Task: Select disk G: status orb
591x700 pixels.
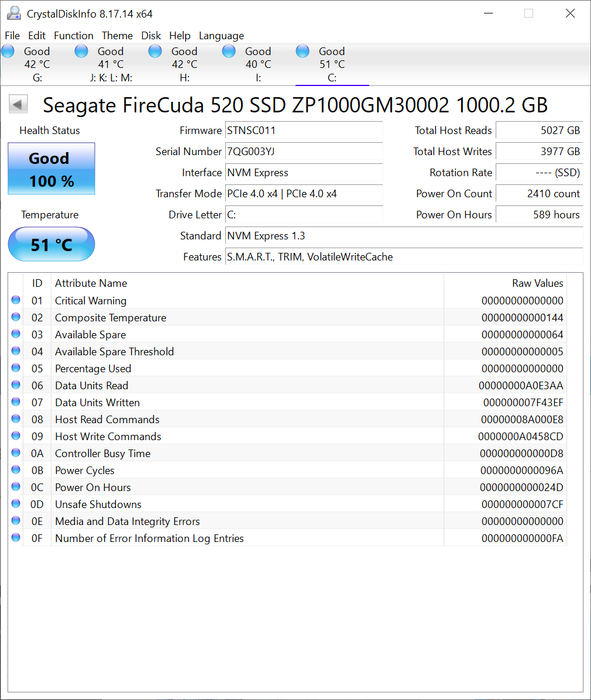Action: (x=8, y=51)
